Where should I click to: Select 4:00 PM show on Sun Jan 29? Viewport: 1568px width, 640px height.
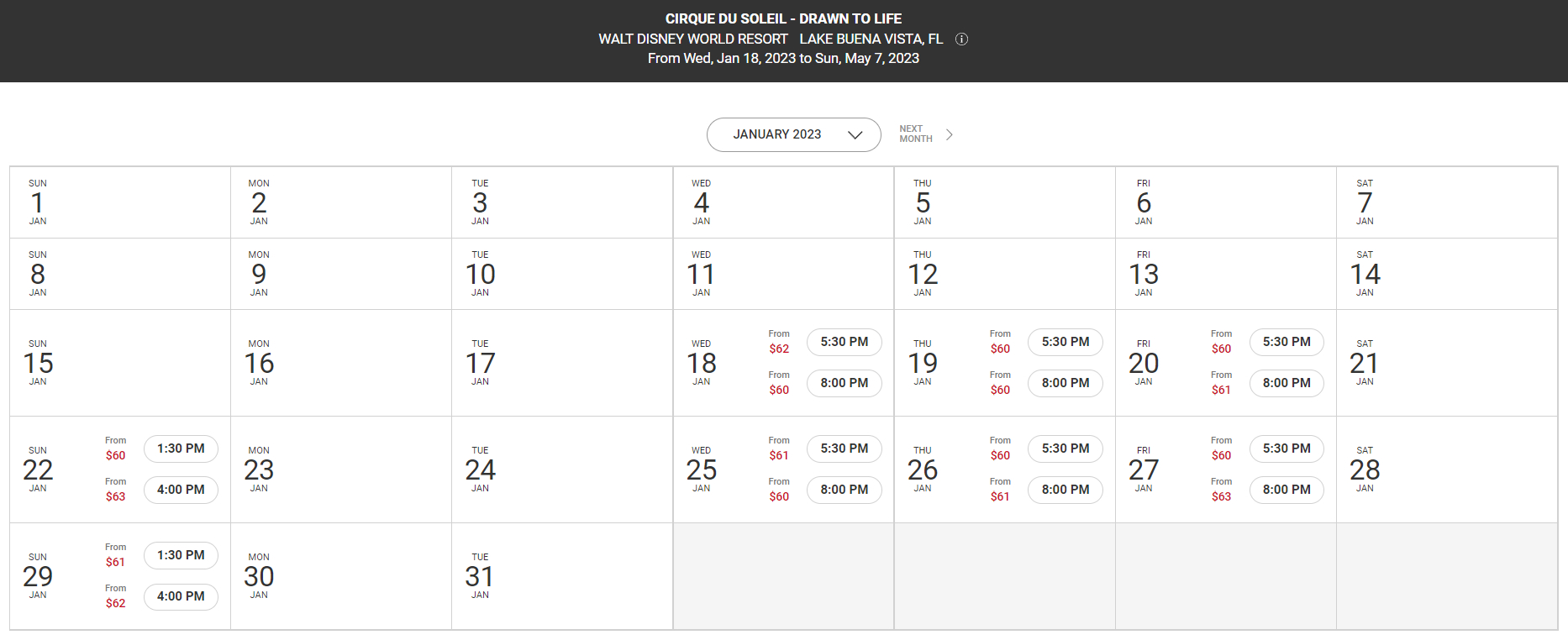[181, 596]
